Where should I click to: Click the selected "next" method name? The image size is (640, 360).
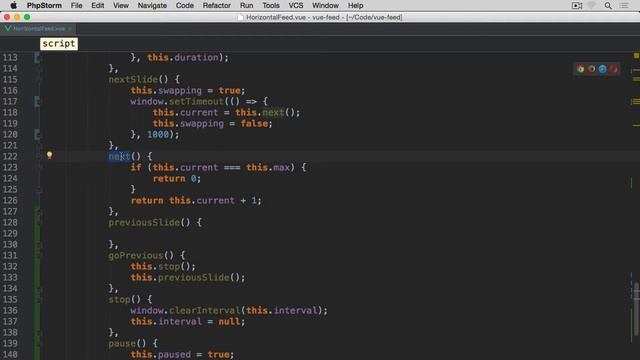[x=119, y=156]
